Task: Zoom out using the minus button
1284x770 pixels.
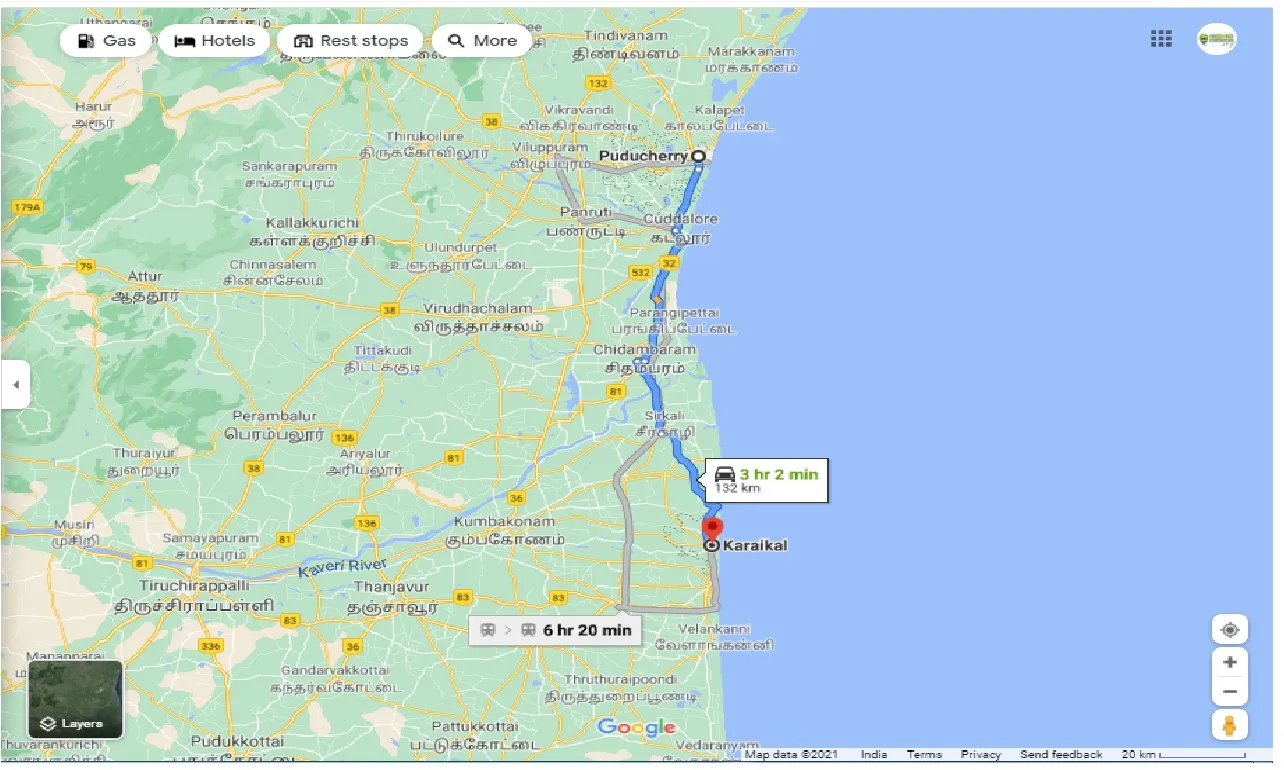Action: [x=1229, y=691]
